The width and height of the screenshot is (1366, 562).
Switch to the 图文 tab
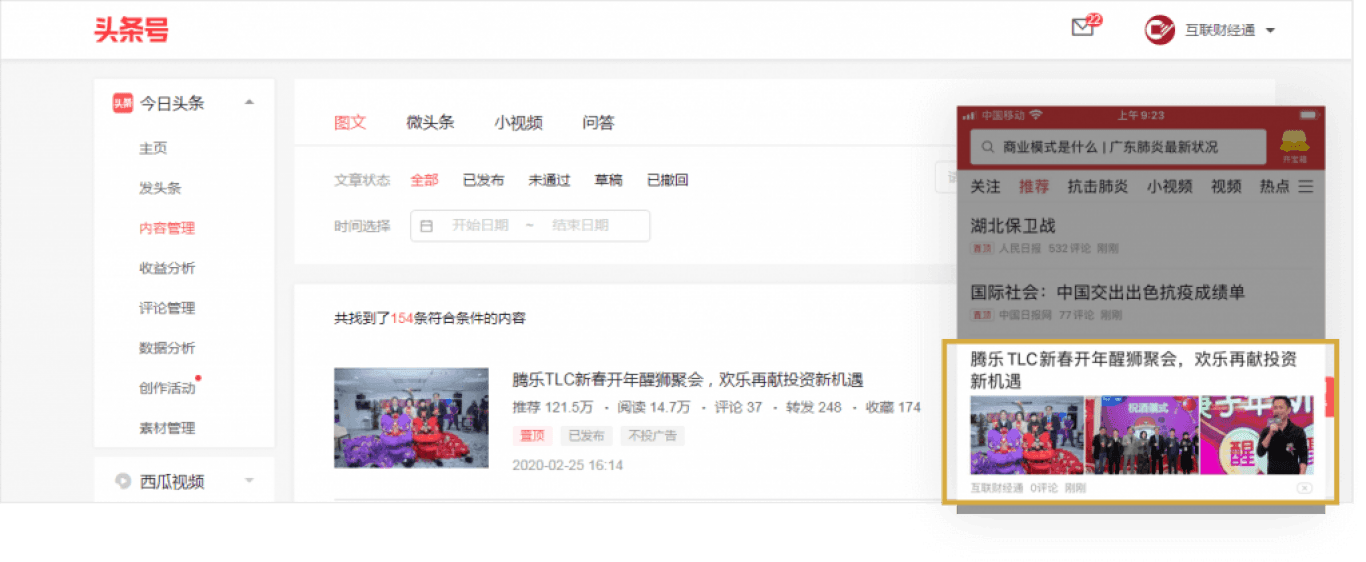click(x=350, y=123)
